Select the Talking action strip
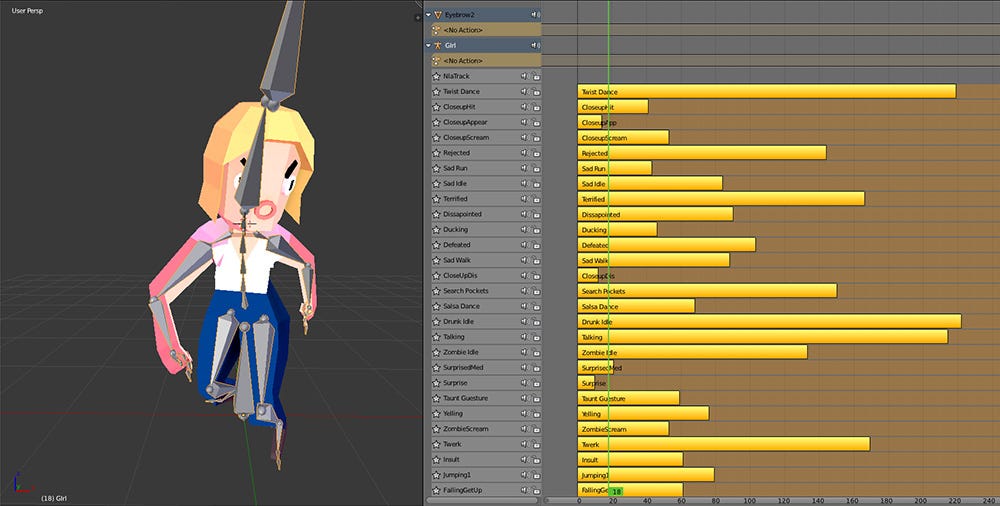Viewport: 1000px width, 506px height. [x=763, y=336]
